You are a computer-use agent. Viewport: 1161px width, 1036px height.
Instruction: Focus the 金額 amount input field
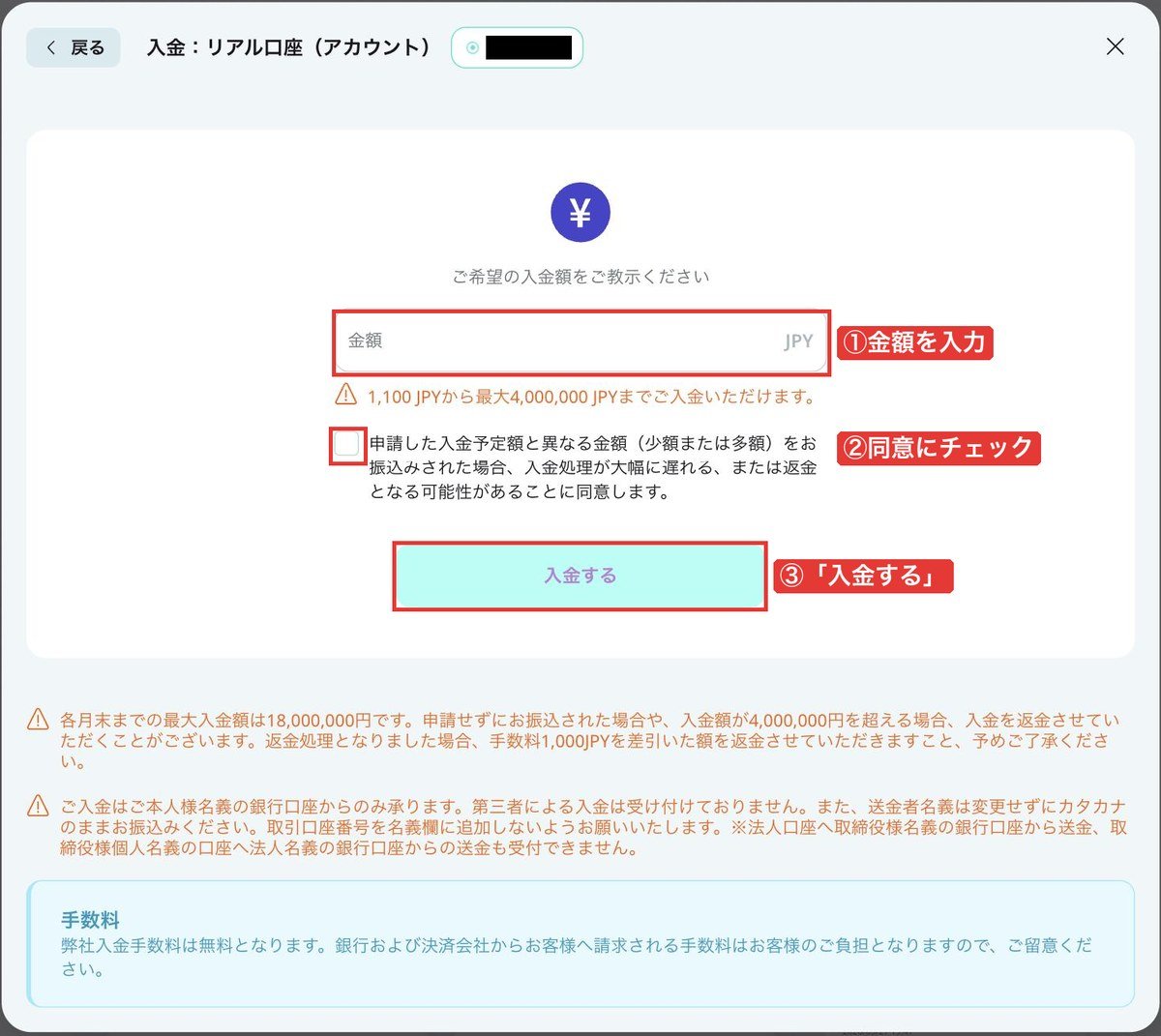(x=580, y=341)
